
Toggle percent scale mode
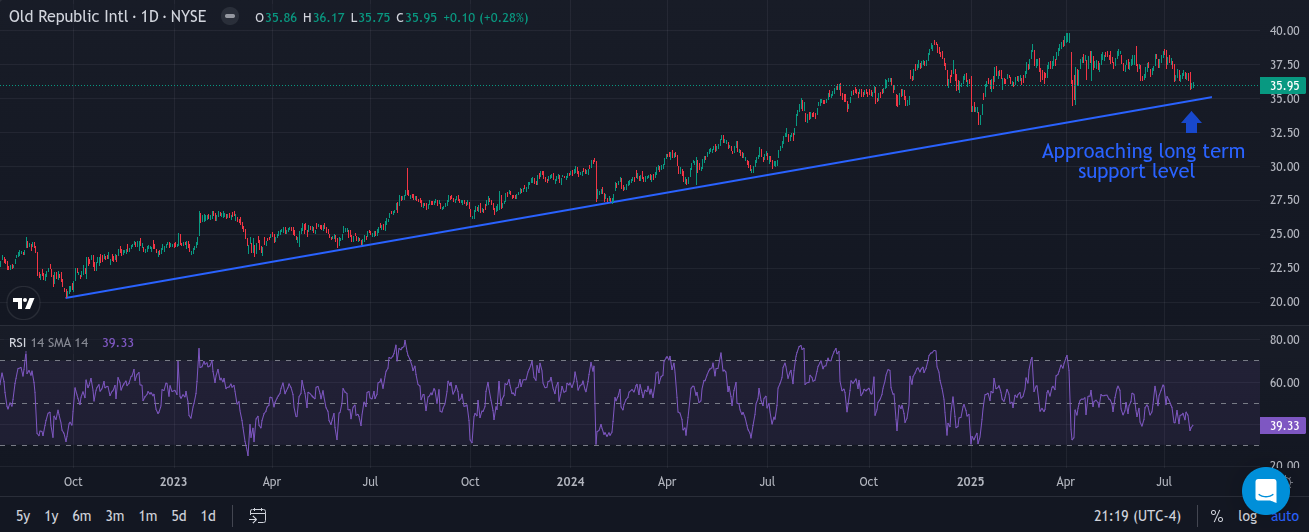point(1217,516)
